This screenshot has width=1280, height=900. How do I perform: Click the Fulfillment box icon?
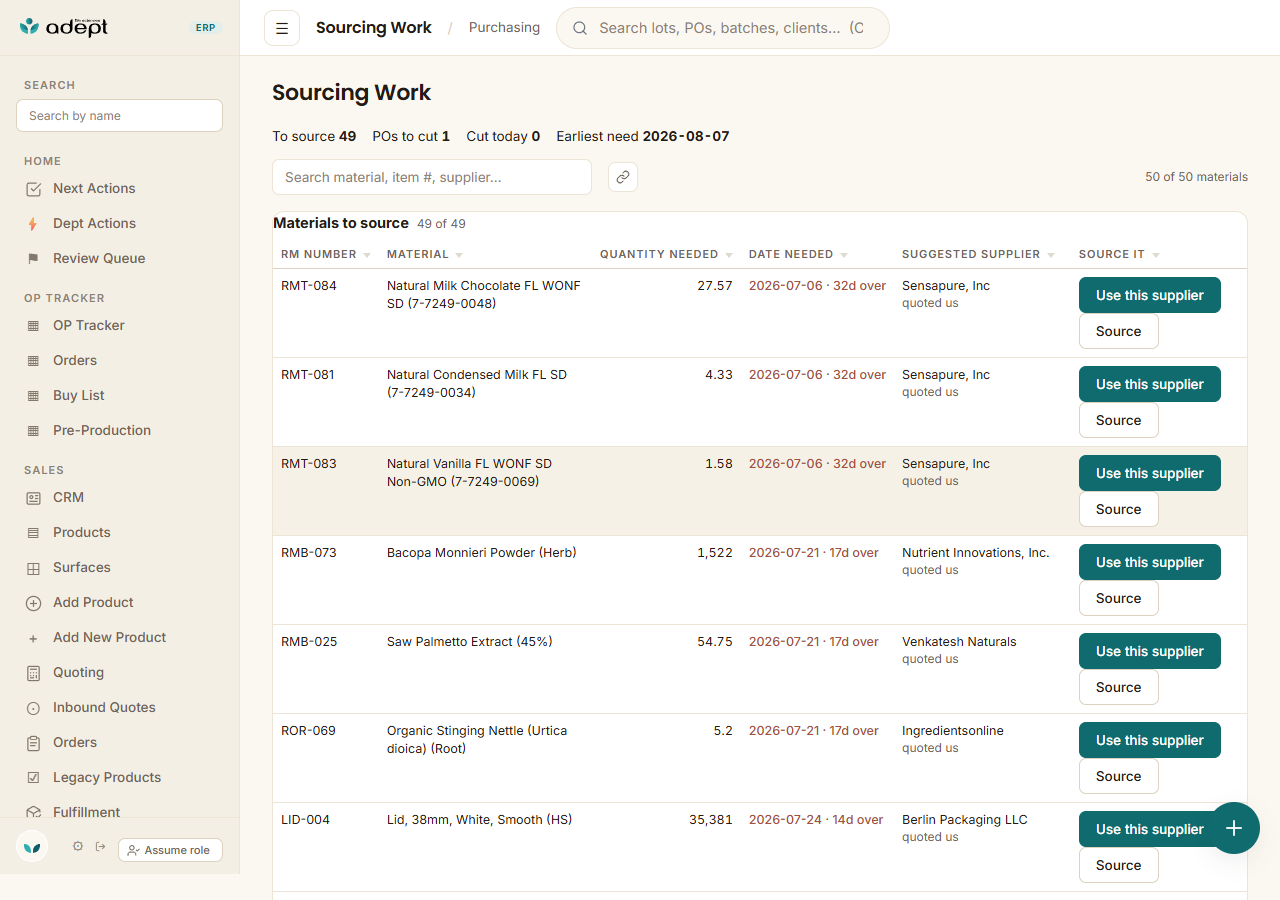click(33, 813)
